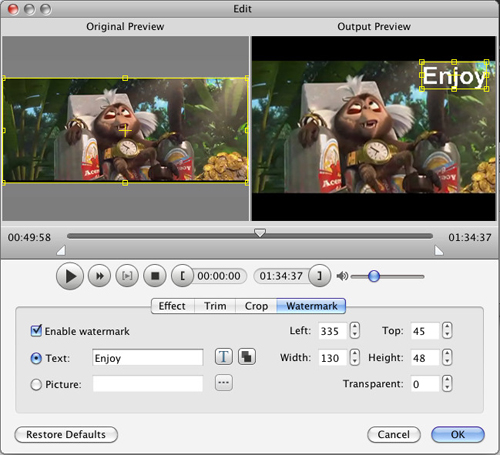Click the Width value stepper
Image resolution: width=500 pixels, height=455 pixels.
[355, 357]
